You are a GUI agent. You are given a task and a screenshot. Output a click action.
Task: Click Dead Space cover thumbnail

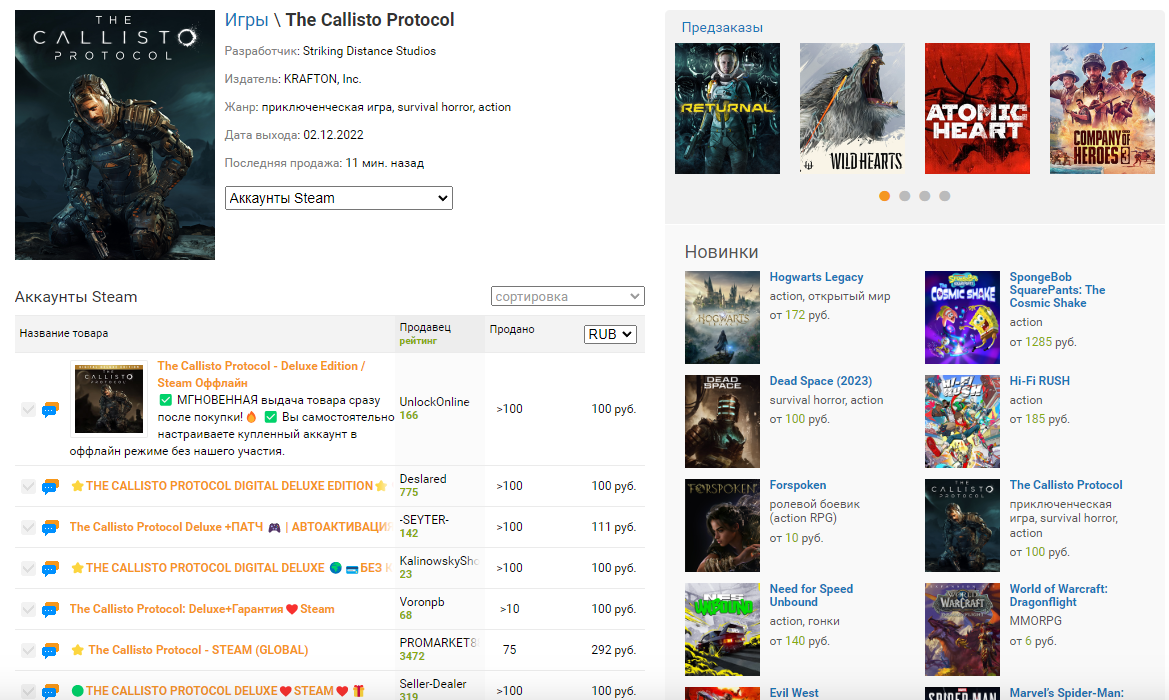coord(722,421)
